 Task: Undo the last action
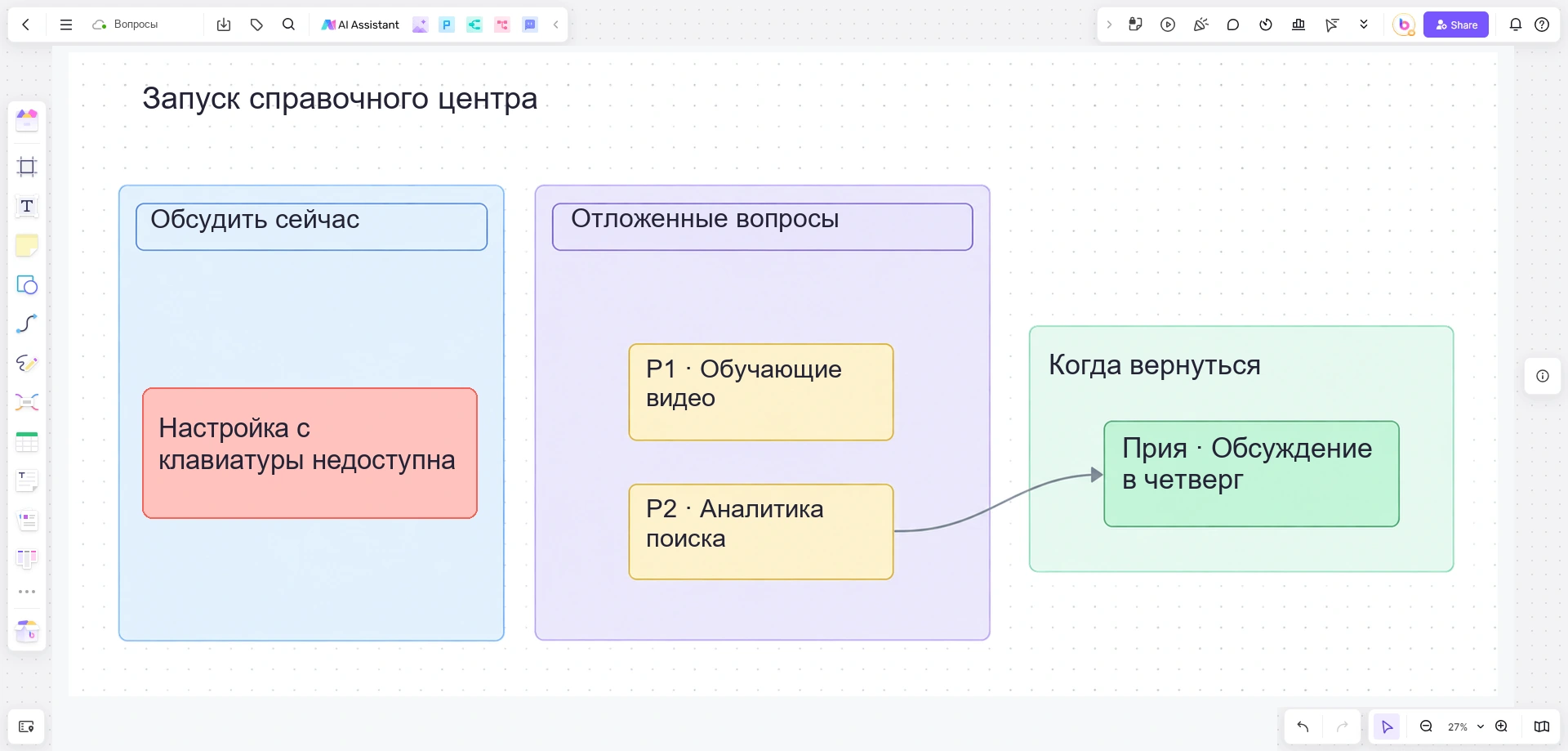pyautogui.click(x=1303, y=726)
